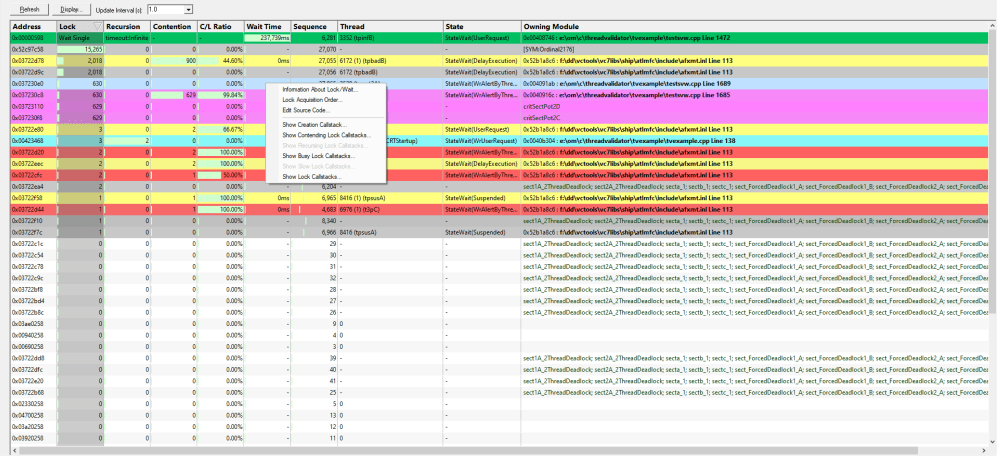Sort by the Address column header

click(34, 27)
